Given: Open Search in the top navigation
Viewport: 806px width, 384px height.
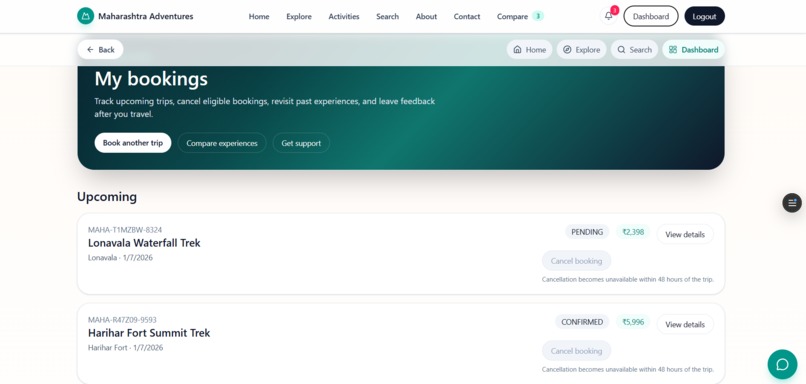Looking at the screenshot, I should pos(387,16).
